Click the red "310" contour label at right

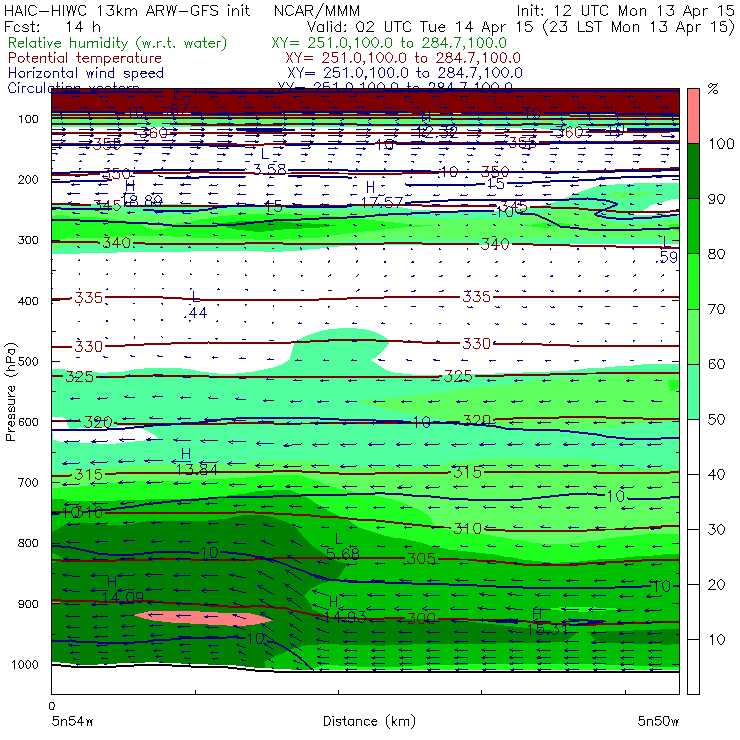[467, 529]
